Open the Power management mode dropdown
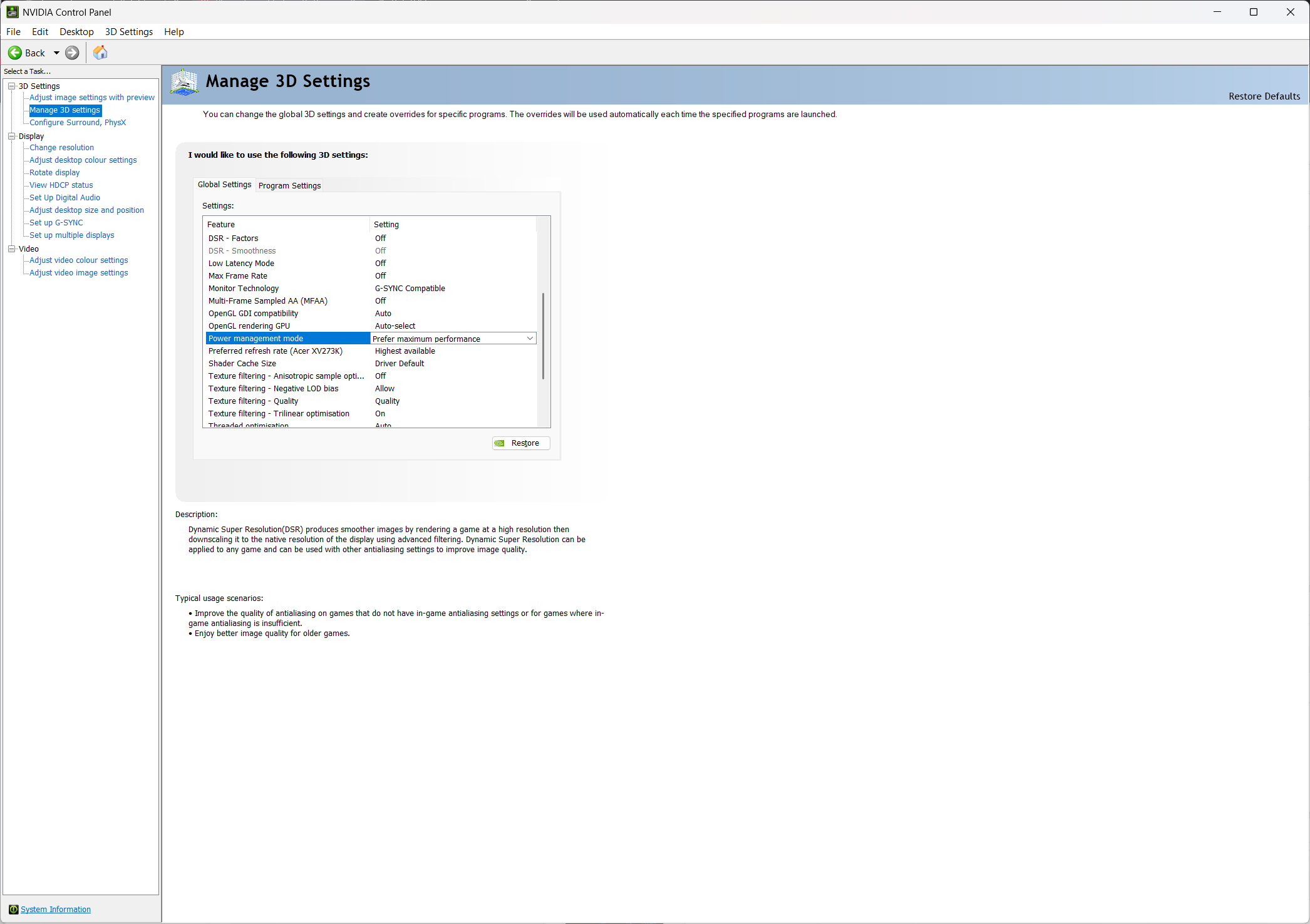The height and width of the screenshot is (924, 1310). (530, 339)
